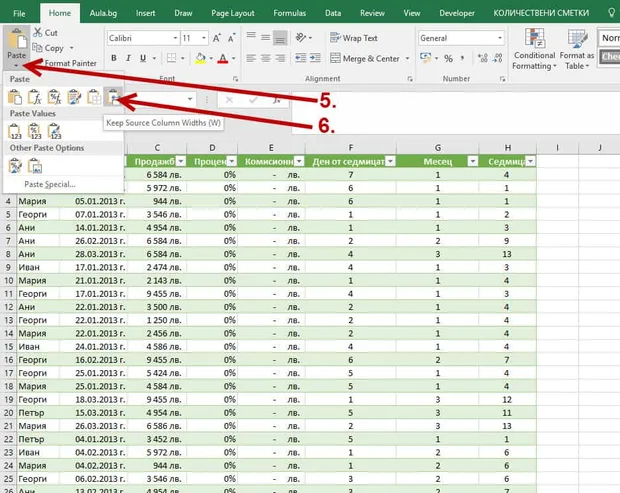Choose Paste Values (123) option
This screenshot has width=620, height=493.
(x=15, y=131)
